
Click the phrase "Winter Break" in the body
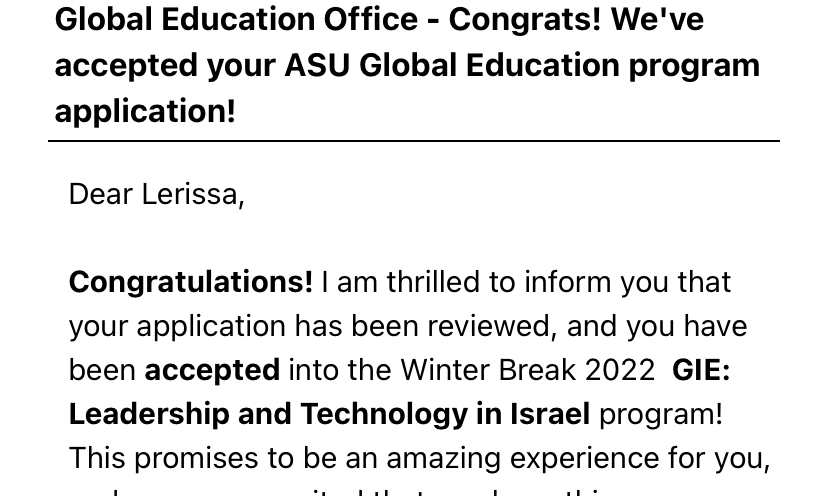pos(488,370)
